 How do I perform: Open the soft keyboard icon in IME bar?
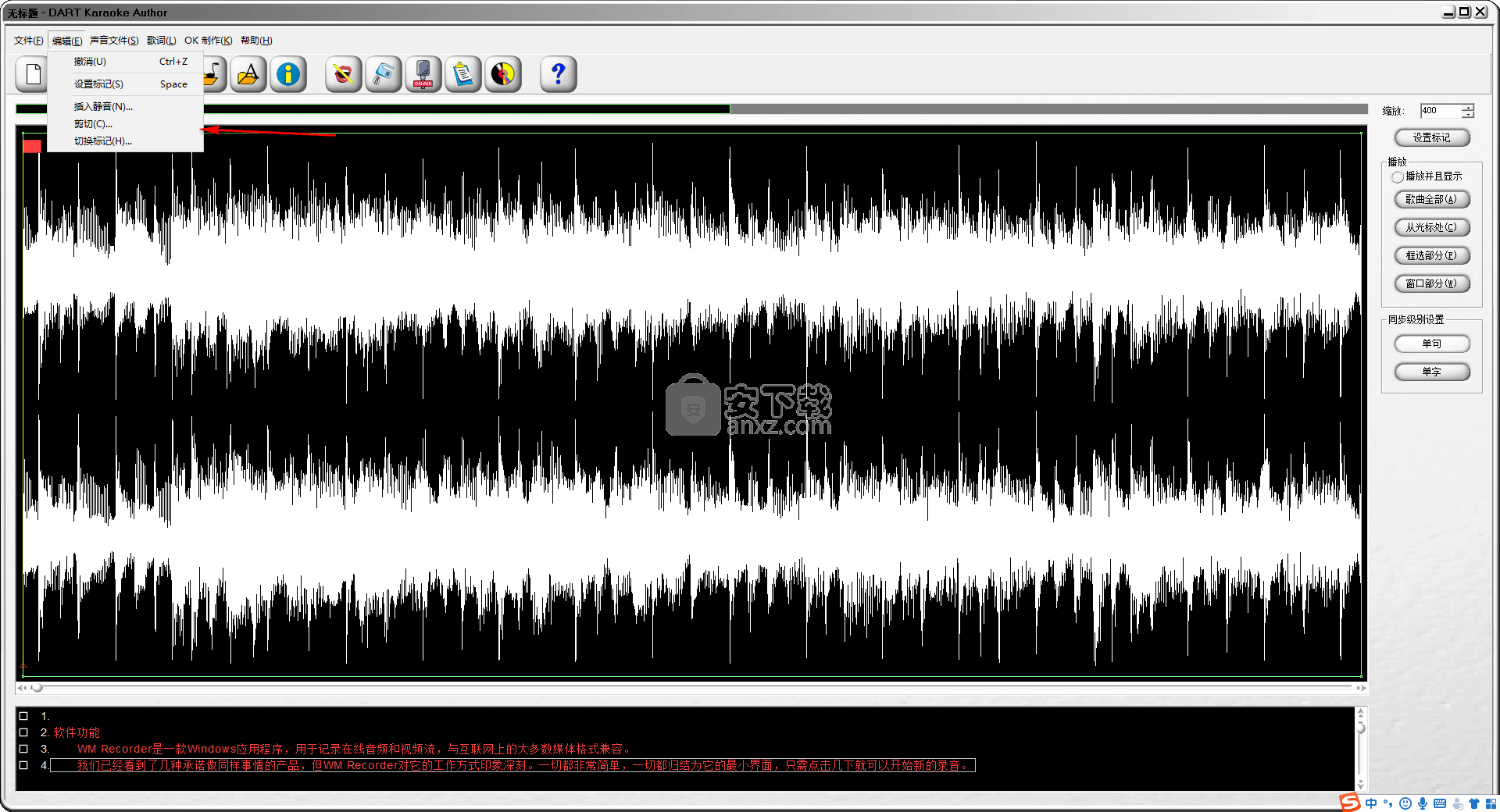coord(1440,803)
